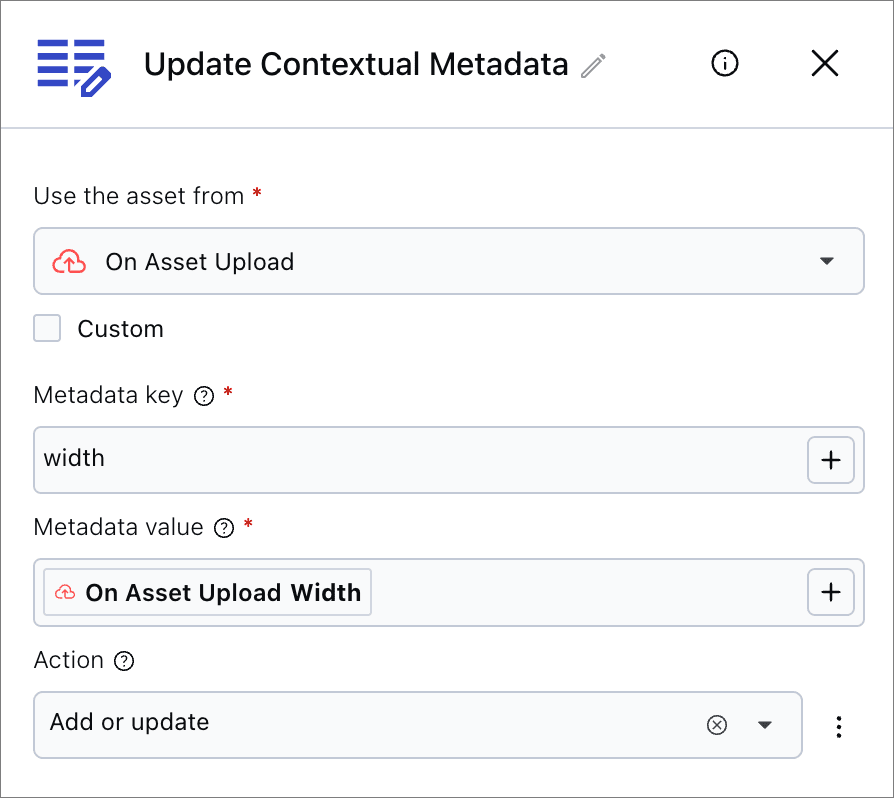The height and width of the screenshot is (798, 894).
Task: Open the info icon in header
Action: pyautogui.click(x=725, y=64)
